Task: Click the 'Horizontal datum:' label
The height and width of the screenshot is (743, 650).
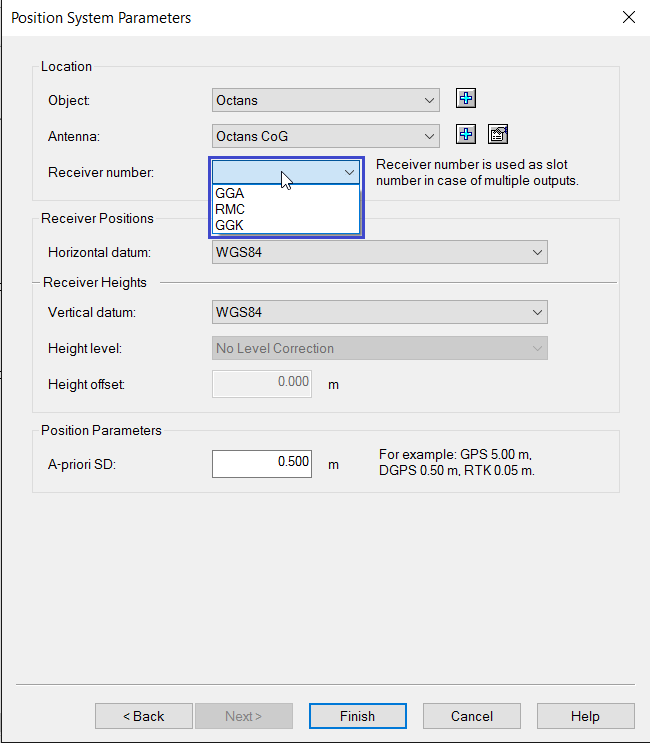Action: point(99,253)
